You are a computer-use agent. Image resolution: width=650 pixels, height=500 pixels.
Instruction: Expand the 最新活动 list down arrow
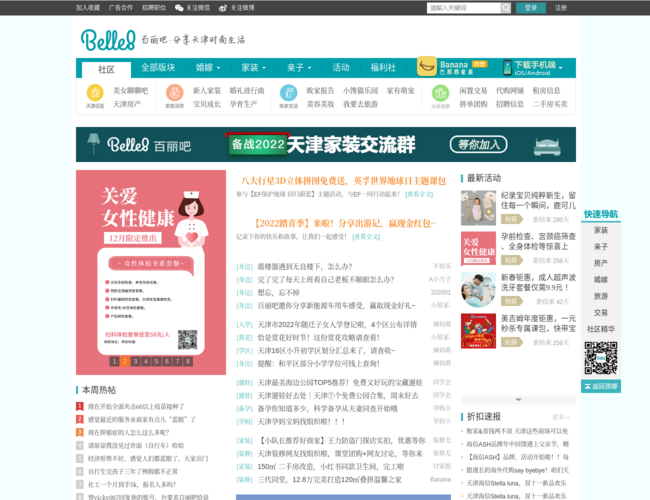pos(518,400)
